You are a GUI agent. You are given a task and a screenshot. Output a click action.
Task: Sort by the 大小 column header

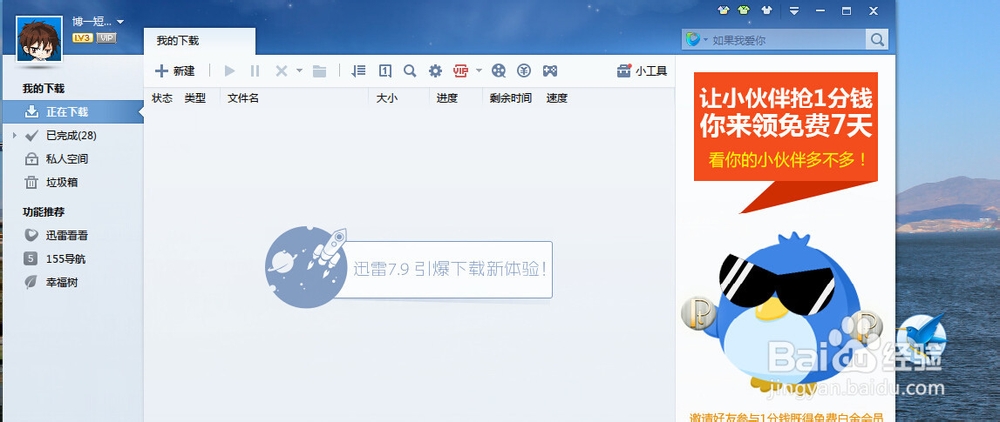coord(386,98)
